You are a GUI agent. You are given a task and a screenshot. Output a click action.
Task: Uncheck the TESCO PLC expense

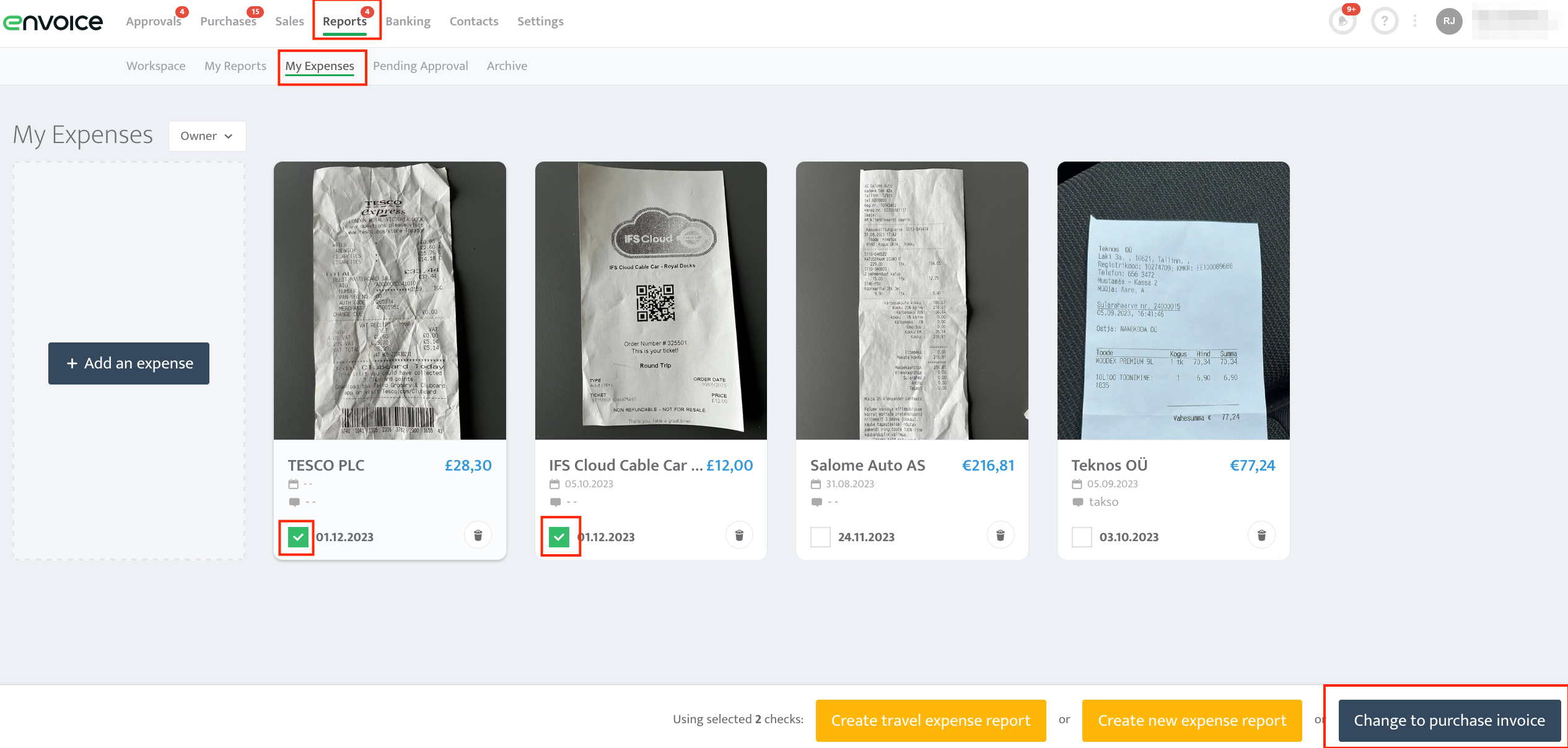coord(298,537)
